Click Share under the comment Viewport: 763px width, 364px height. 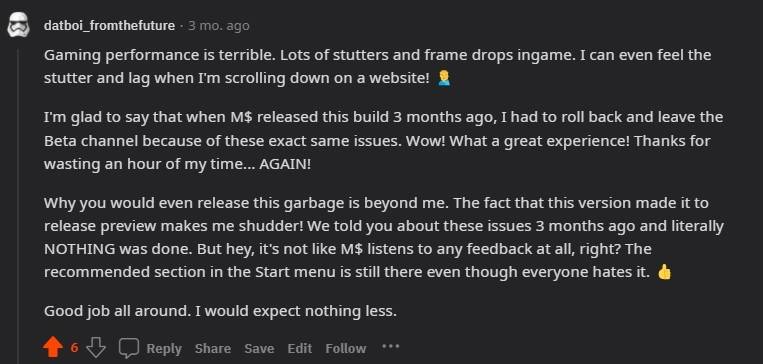pyautogui.click(x=213, y=348)
